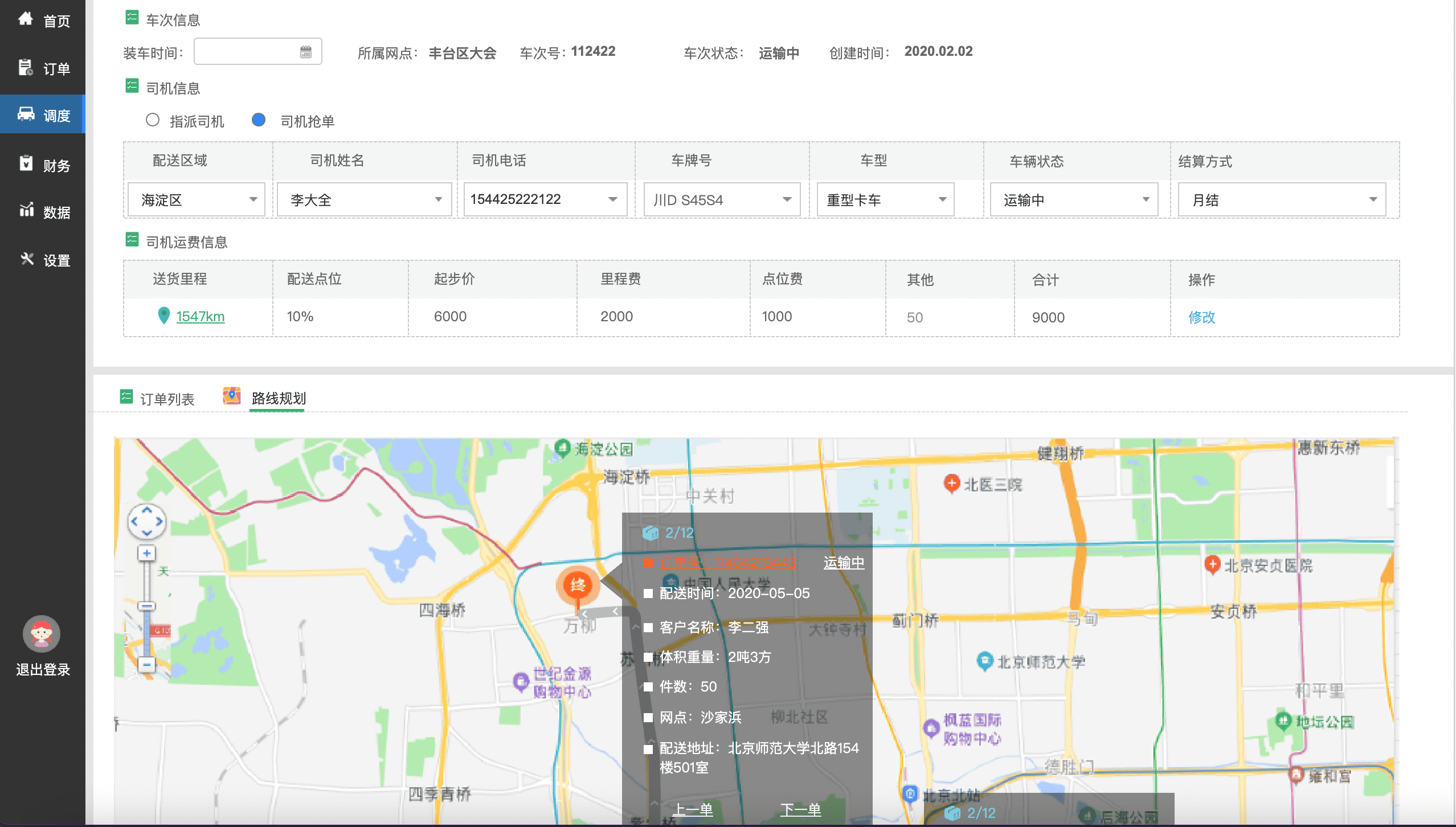Click the 修改 link in freight table
This screenshot has height=827, width=1456.
click(1201, 317)
